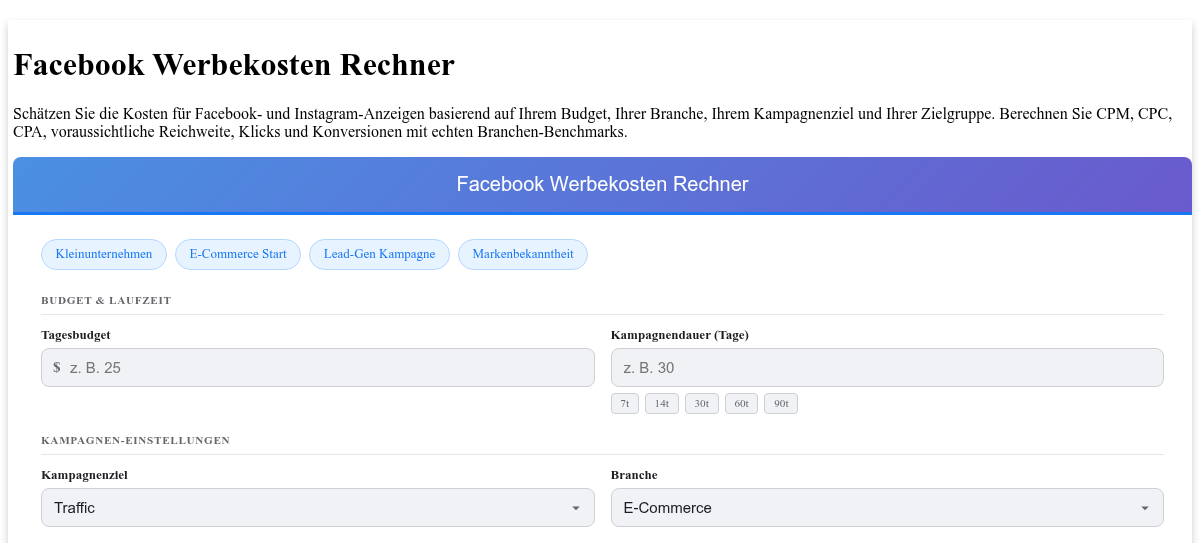1200x543 pixels.
Task: Click the Tagesbudget label
Action: pyautogui.click(x=76, y=335)
